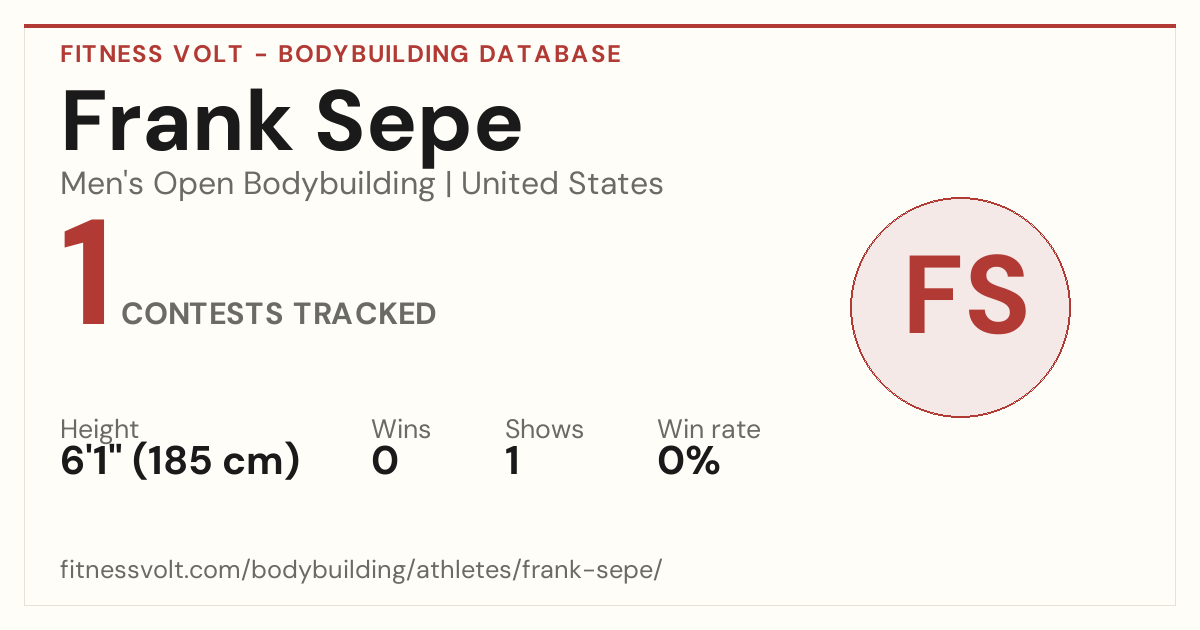Select the Men's Open Bodybuilding division text
1200x630 pixels.
[x=248, y=184]
